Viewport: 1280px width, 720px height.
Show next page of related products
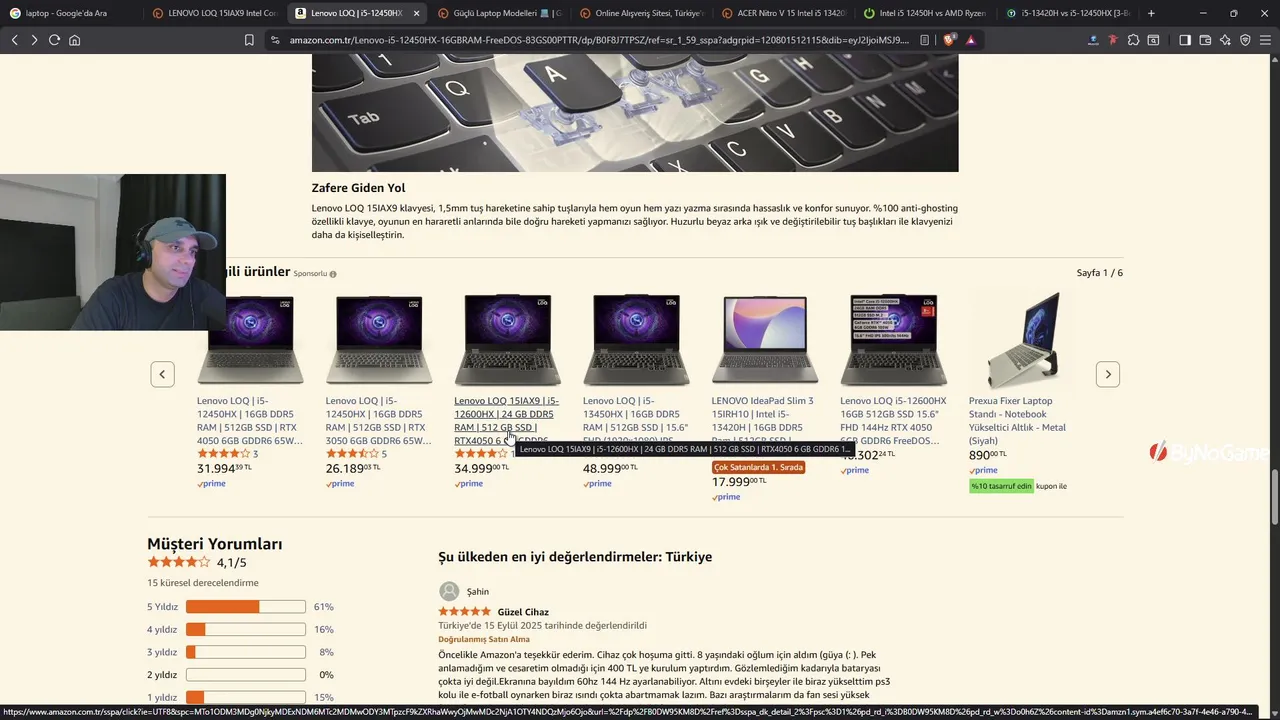1107,374
